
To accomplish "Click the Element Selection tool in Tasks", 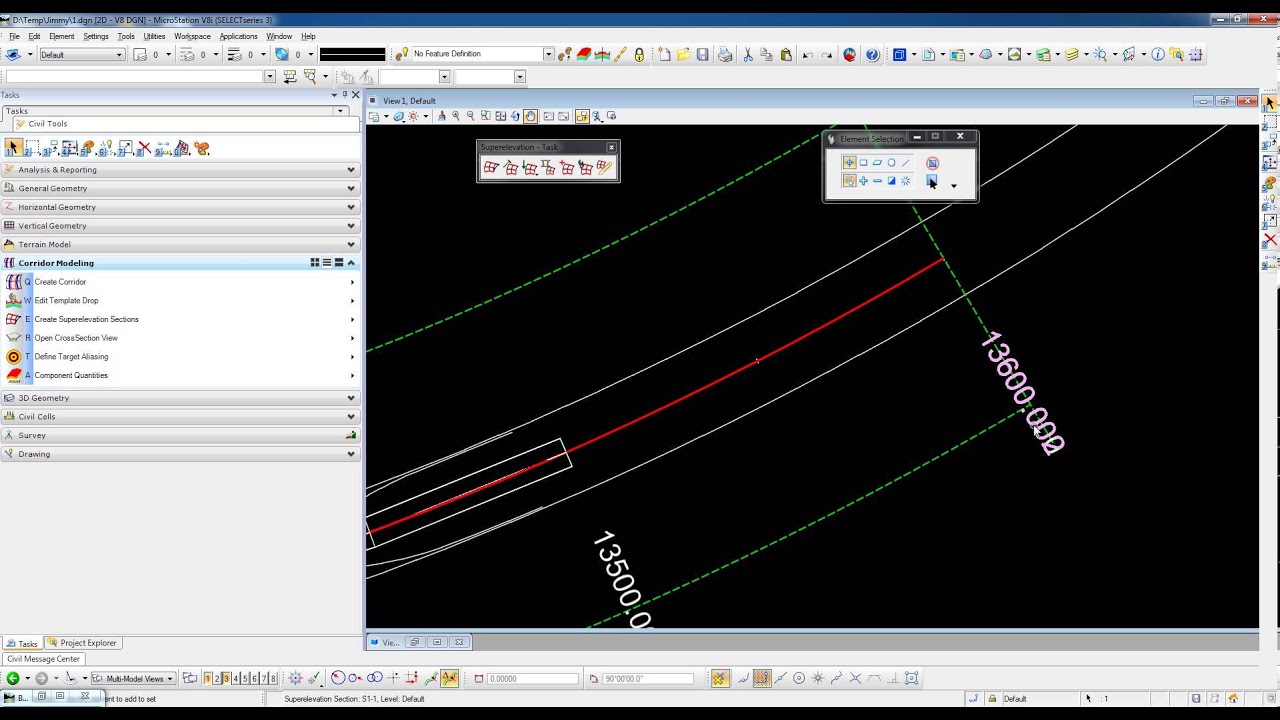I will pyautogui.click(x=13, y=148).
